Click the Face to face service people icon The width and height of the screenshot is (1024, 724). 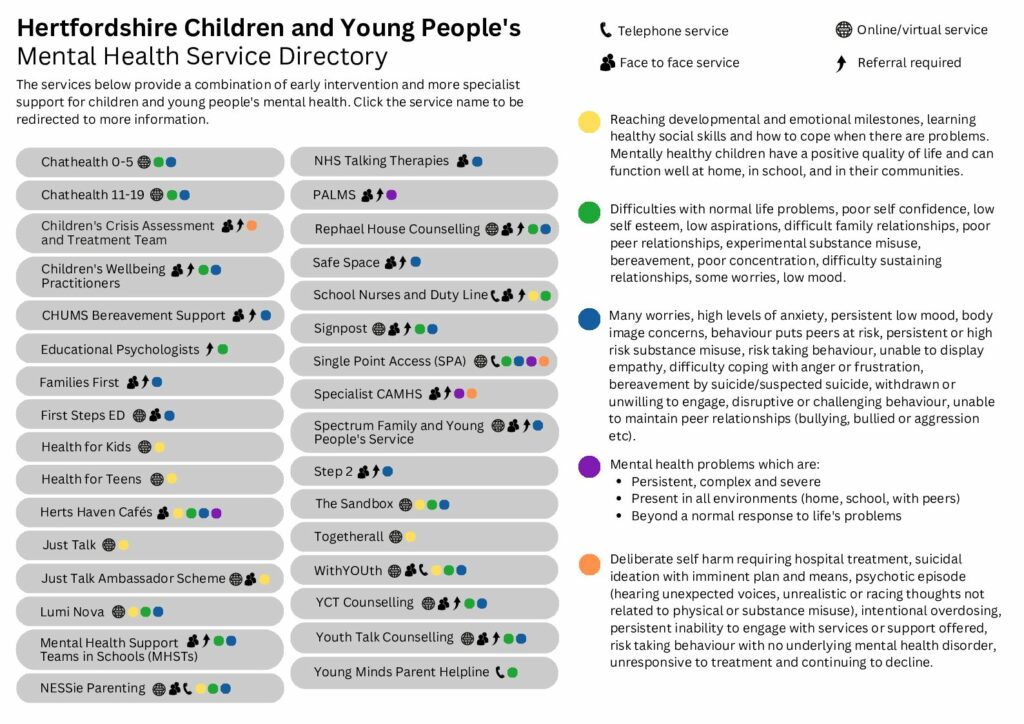607,63
